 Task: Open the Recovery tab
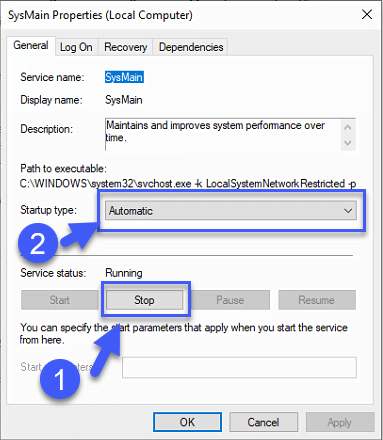click(x=125, y=47)
